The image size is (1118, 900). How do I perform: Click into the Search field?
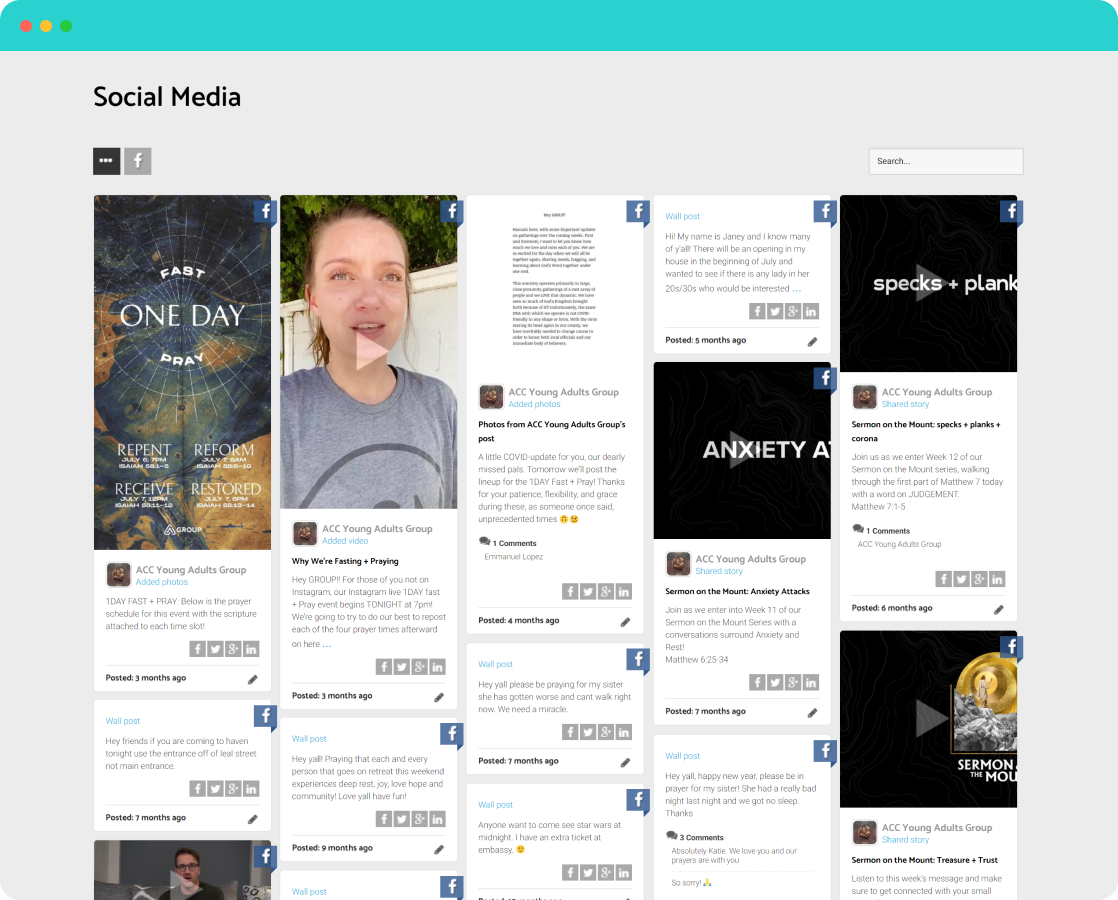pyautogui.click(x=945, y=161)
